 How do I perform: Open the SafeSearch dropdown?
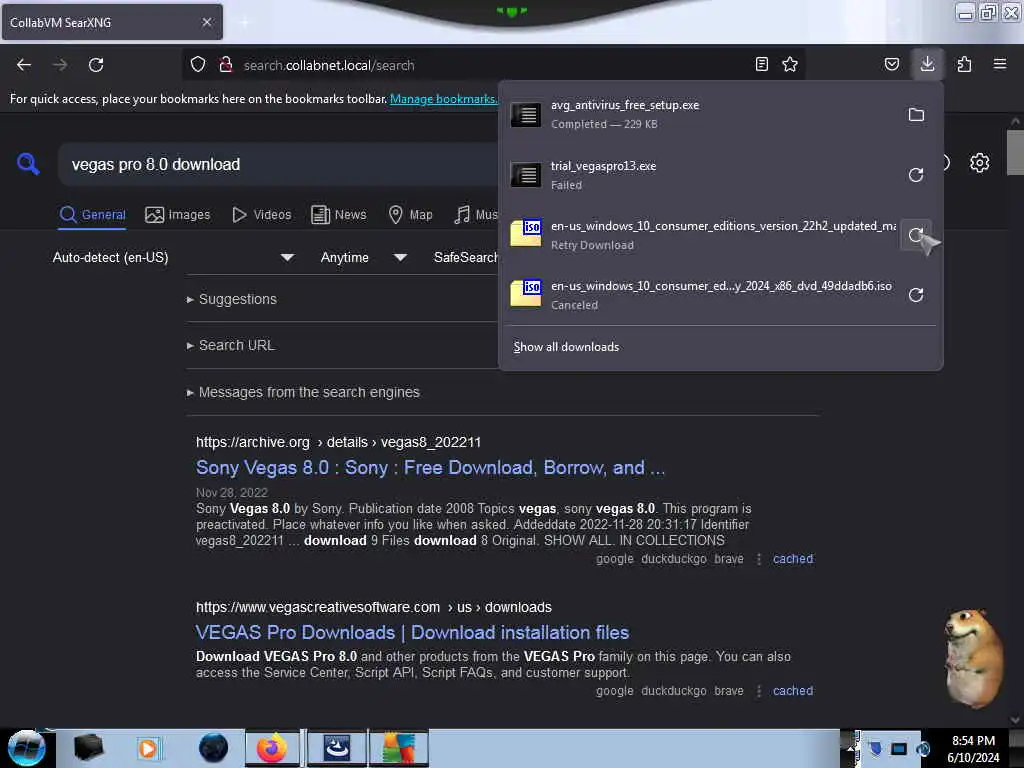tap(465, 257)
